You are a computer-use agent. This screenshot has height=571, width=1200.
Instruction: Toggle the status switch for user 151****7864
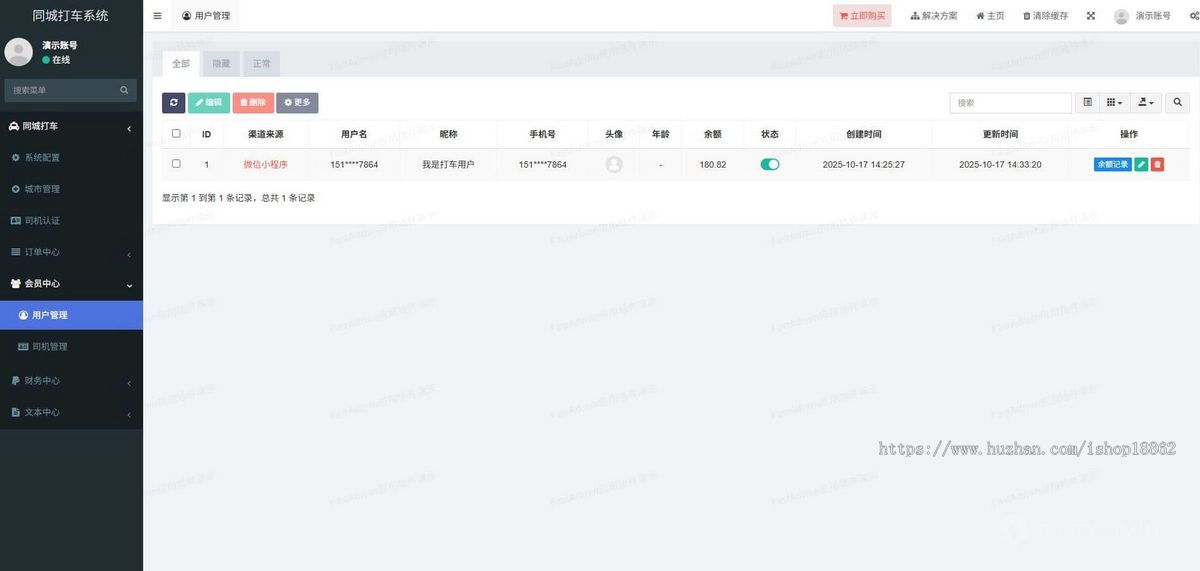point(770,164)
